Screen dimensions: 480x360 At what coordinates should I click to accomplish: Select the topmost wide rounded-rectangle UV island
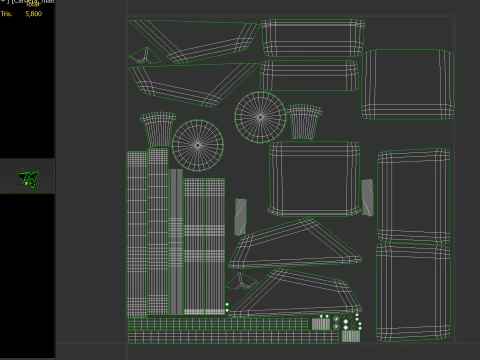point(313,38)
